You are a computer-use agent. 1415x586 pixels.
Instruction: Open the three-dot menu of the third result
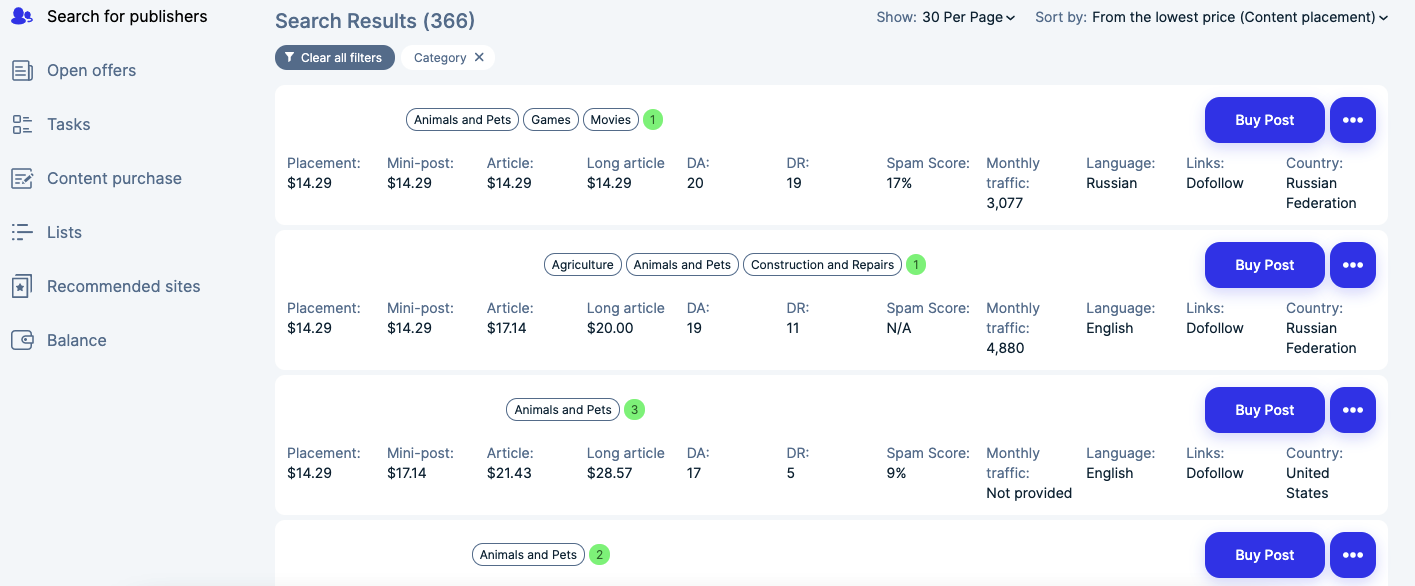1353,410
